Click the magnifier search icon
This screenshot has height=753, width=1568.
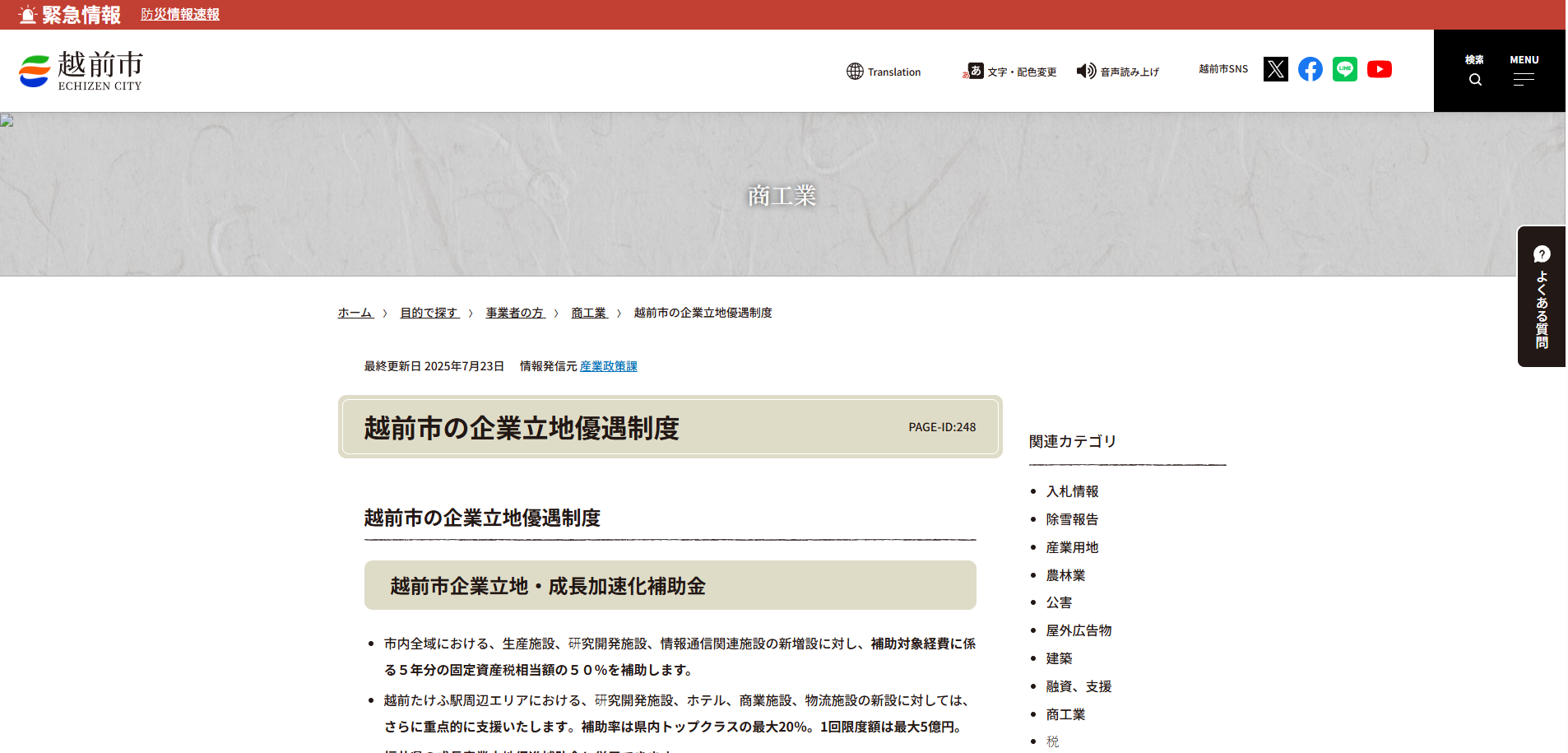[1475, 80]
